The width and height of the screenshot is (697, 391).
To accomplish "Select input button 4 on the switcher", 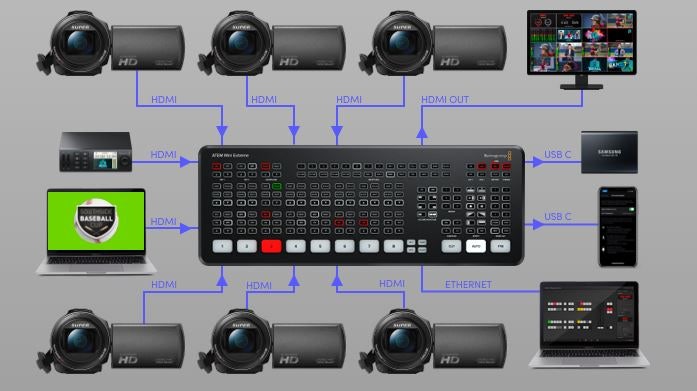I will click(296, 246).
